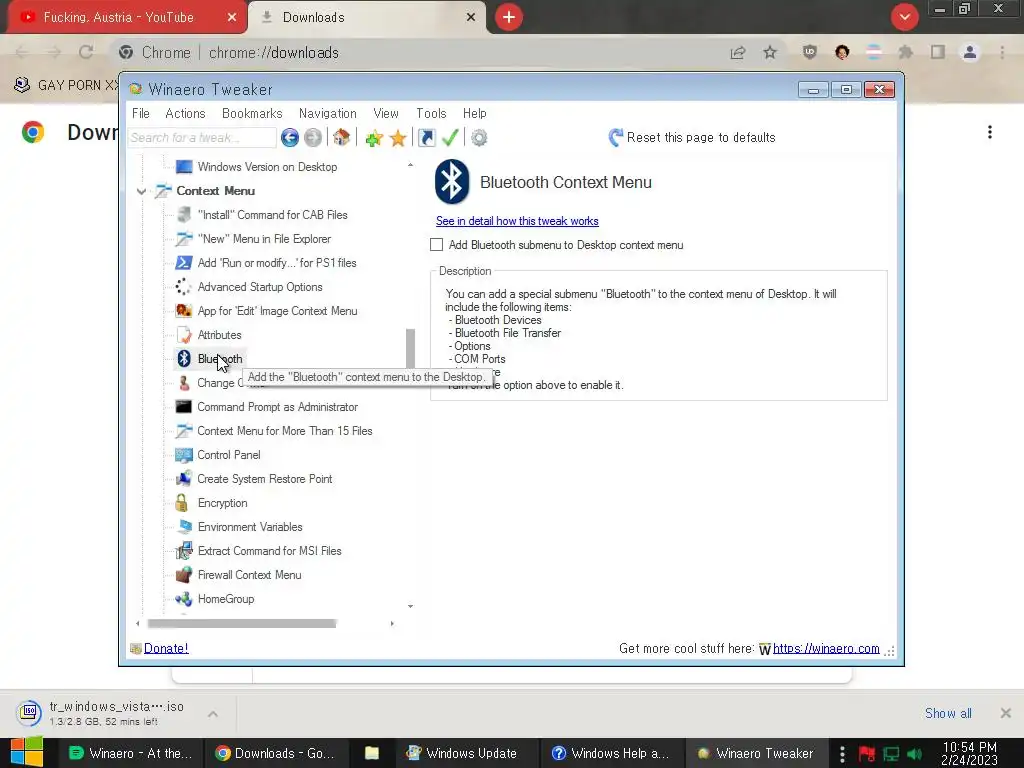Click the green checkmark toolbar icon

(x=450, y=137)
